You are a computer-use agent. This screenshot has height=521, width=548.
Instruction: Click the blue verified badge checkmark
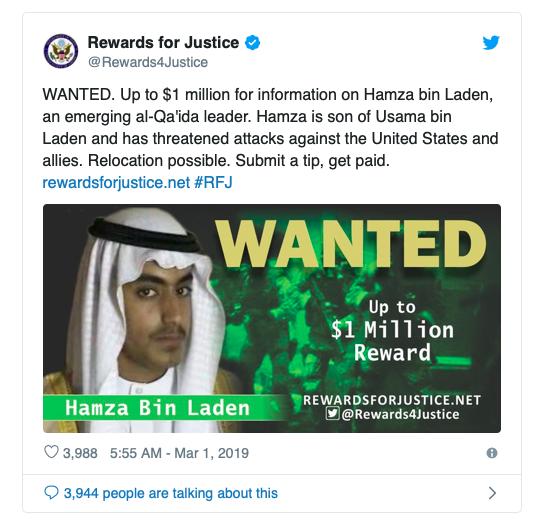click(252, 43)
